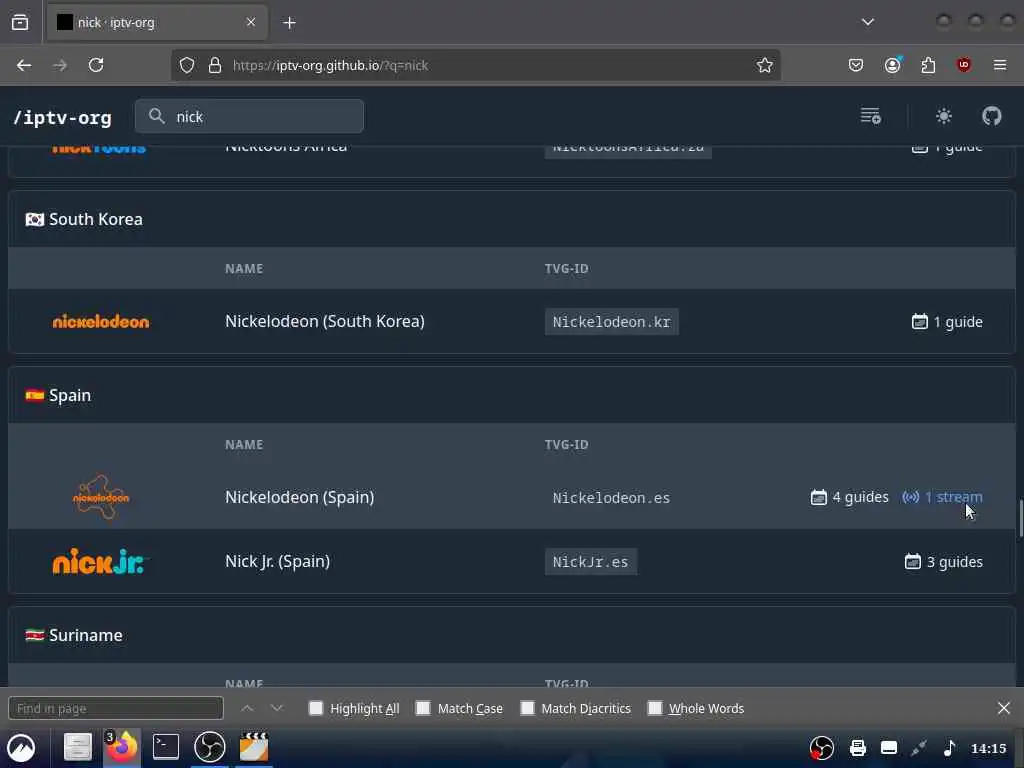This screenshot has height=768, width=1024.
Task: Enable Whole Words checkbox
Action: pos(655,708)
